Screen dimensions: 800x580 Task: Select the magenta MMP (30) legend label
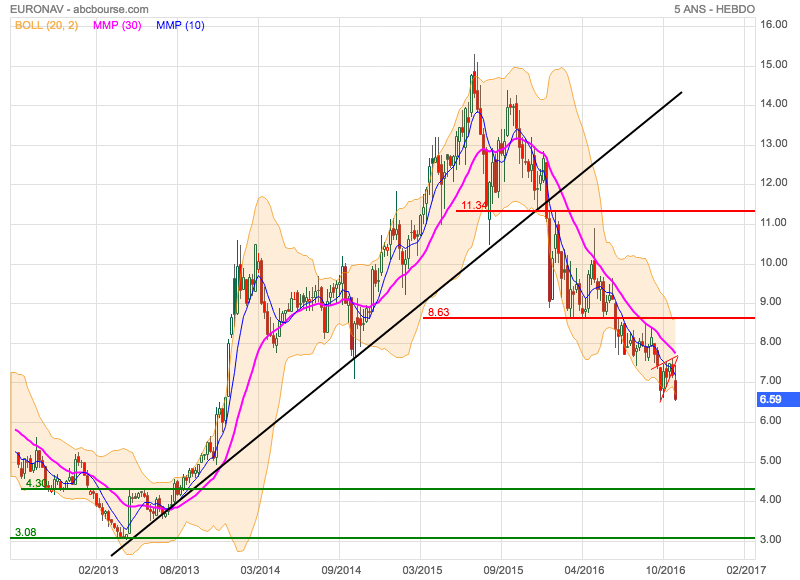pos(117,25)
